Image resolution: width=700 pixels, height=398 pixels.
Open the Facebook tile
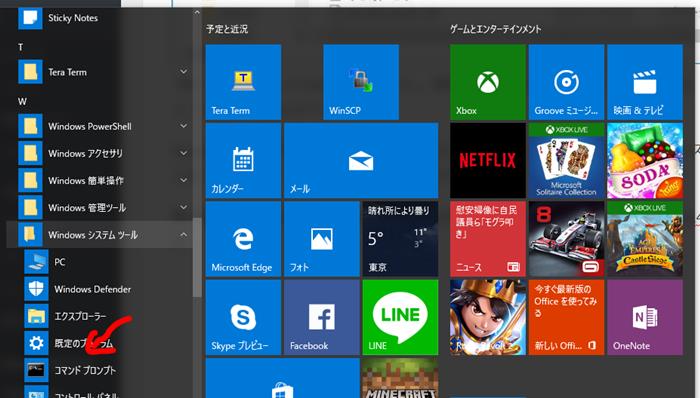click(x=321, y=318)
